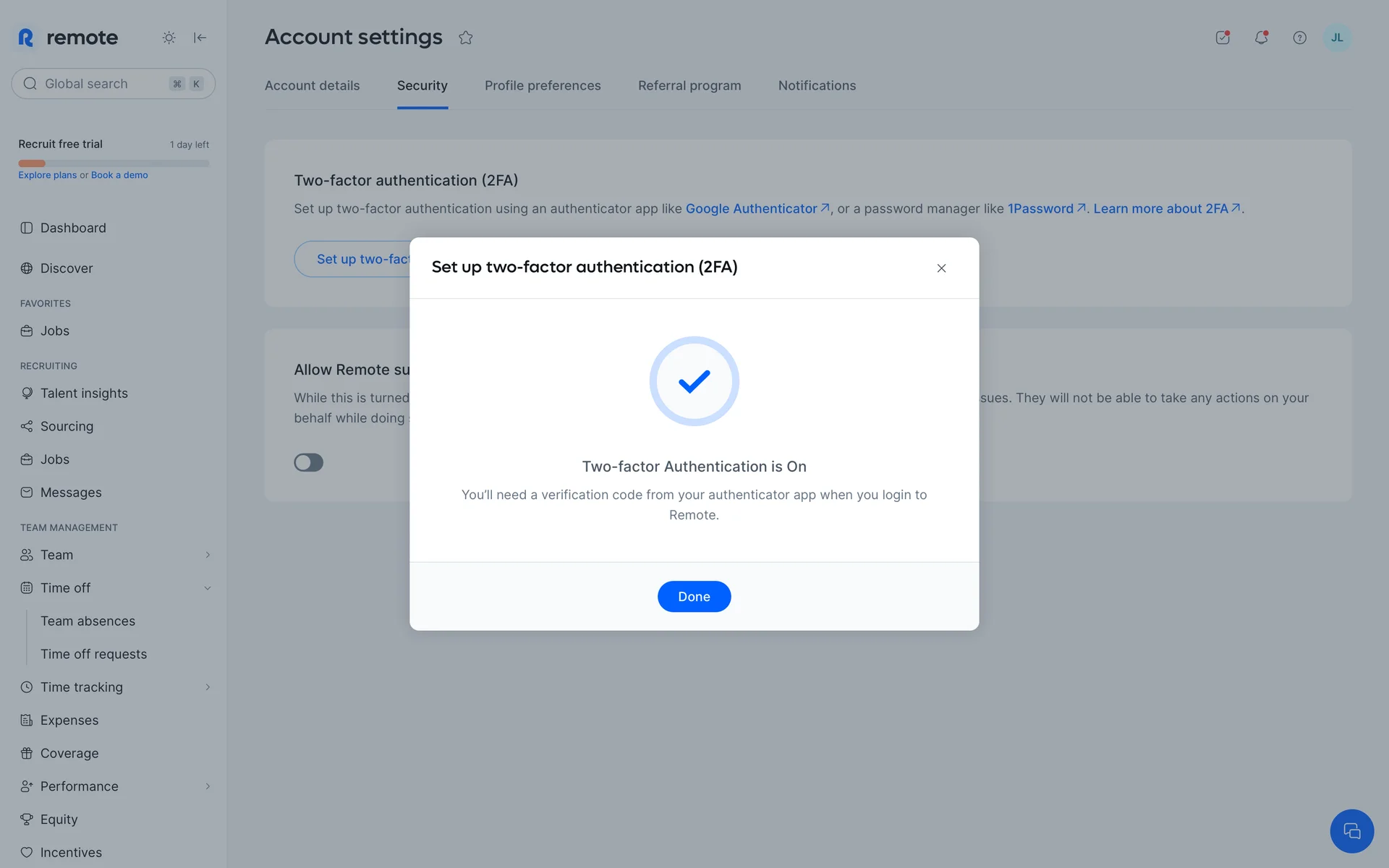Open the Notifications tab
This screenshot has width=1389, height=868.
pyautogui.click(x=817, y=85)
